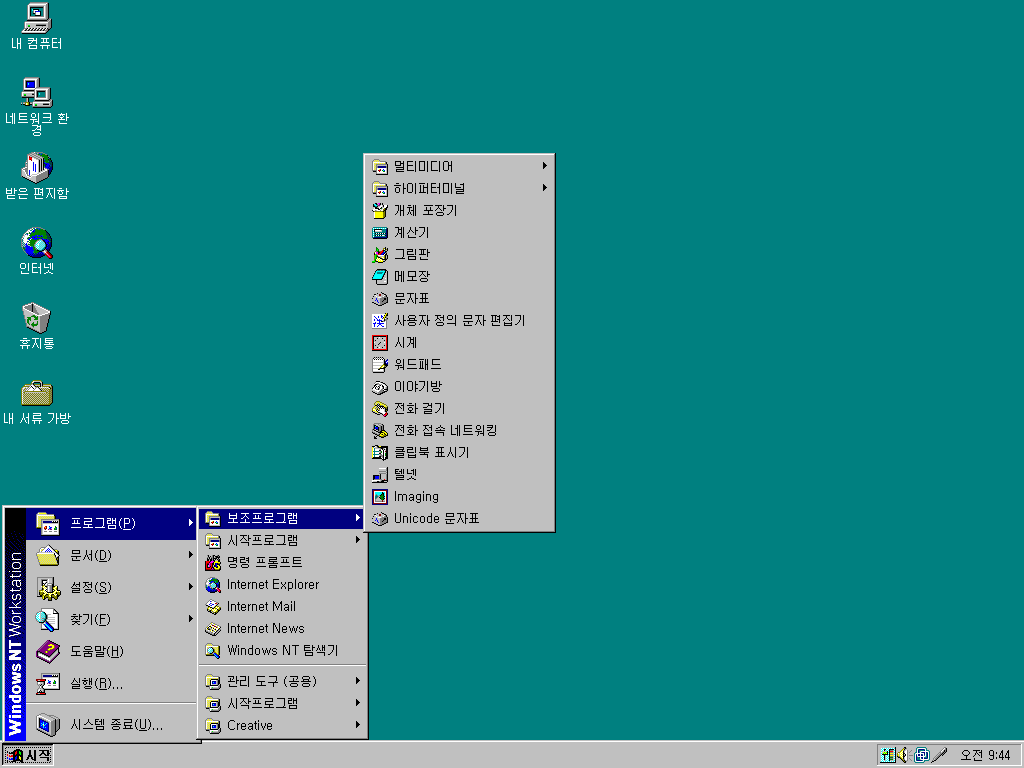Expand the 관리 도구 (공용) submenu arrow
The width and height of the screenshot is (1024, 768).
coord(358,681)
